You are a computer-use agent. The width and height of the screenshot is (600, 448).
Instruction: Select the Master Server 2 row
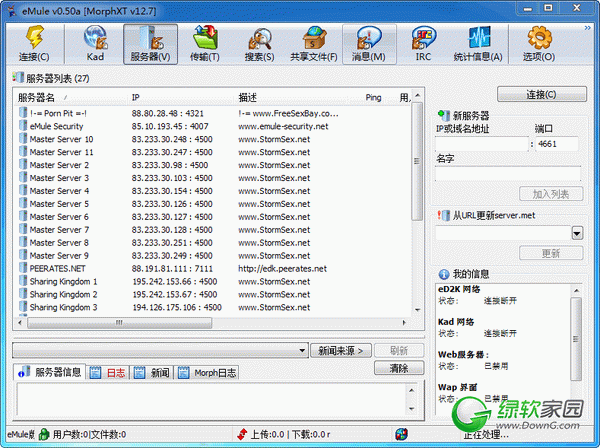(x=212, y=165)
